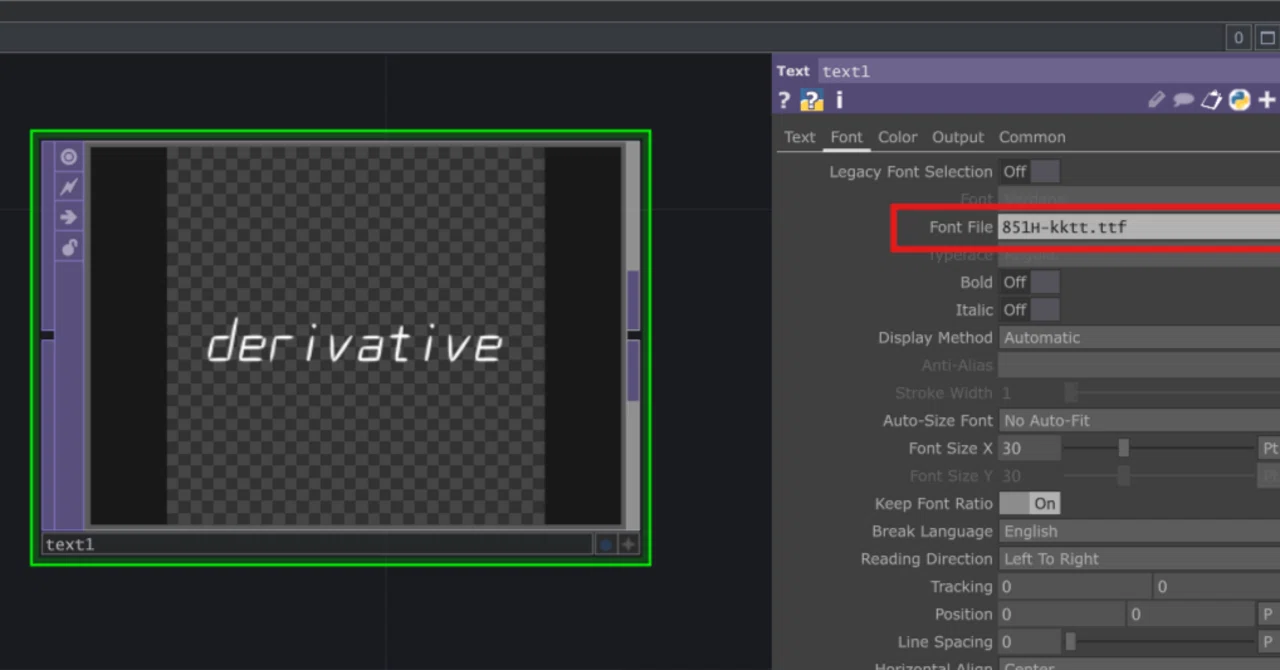Click the second Tracking value field
The image size is (1280, 670).
[1217, 587]
